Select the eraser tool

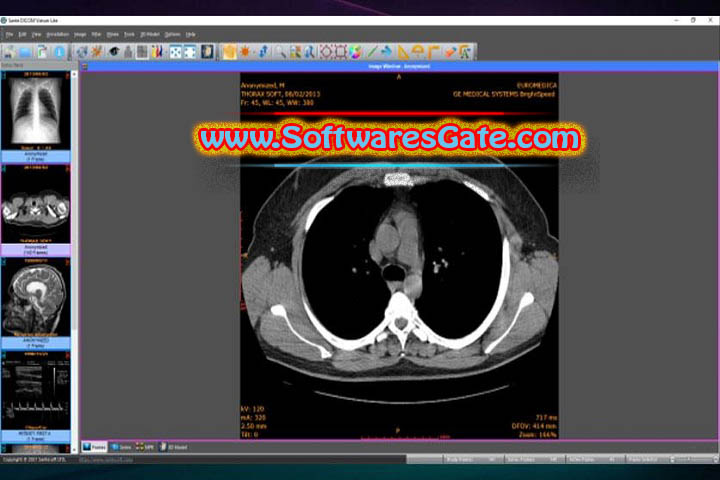point(450,52)
